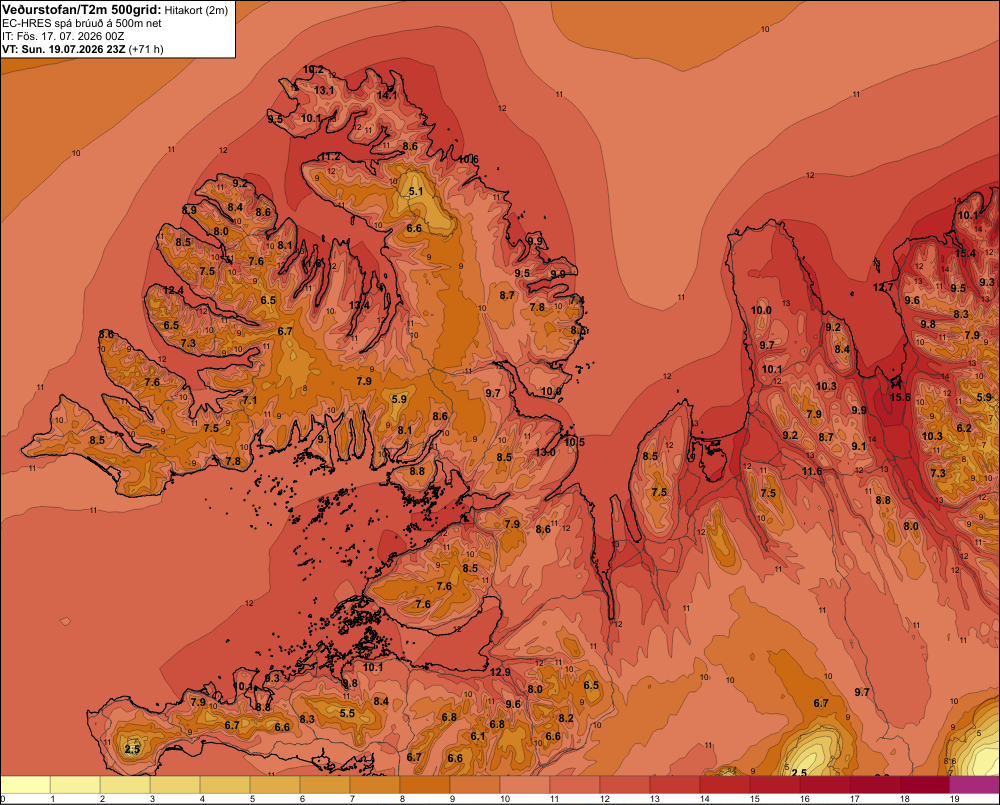Click the 13.4 temperature value

pos(359,305)
